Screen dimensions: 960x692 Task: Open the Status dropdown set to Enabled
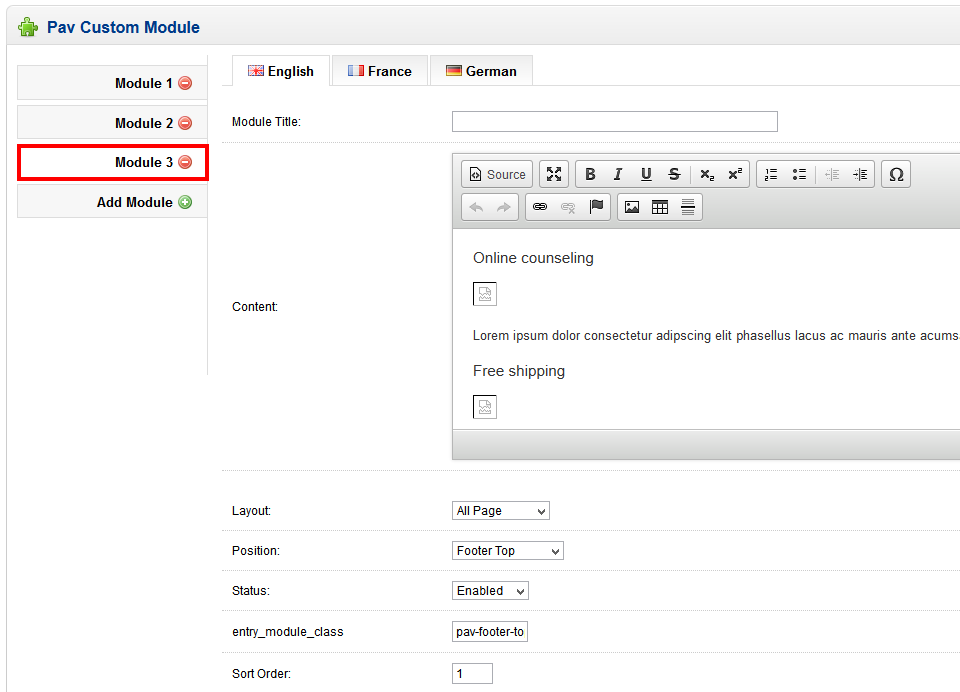[x=490, y=591]
